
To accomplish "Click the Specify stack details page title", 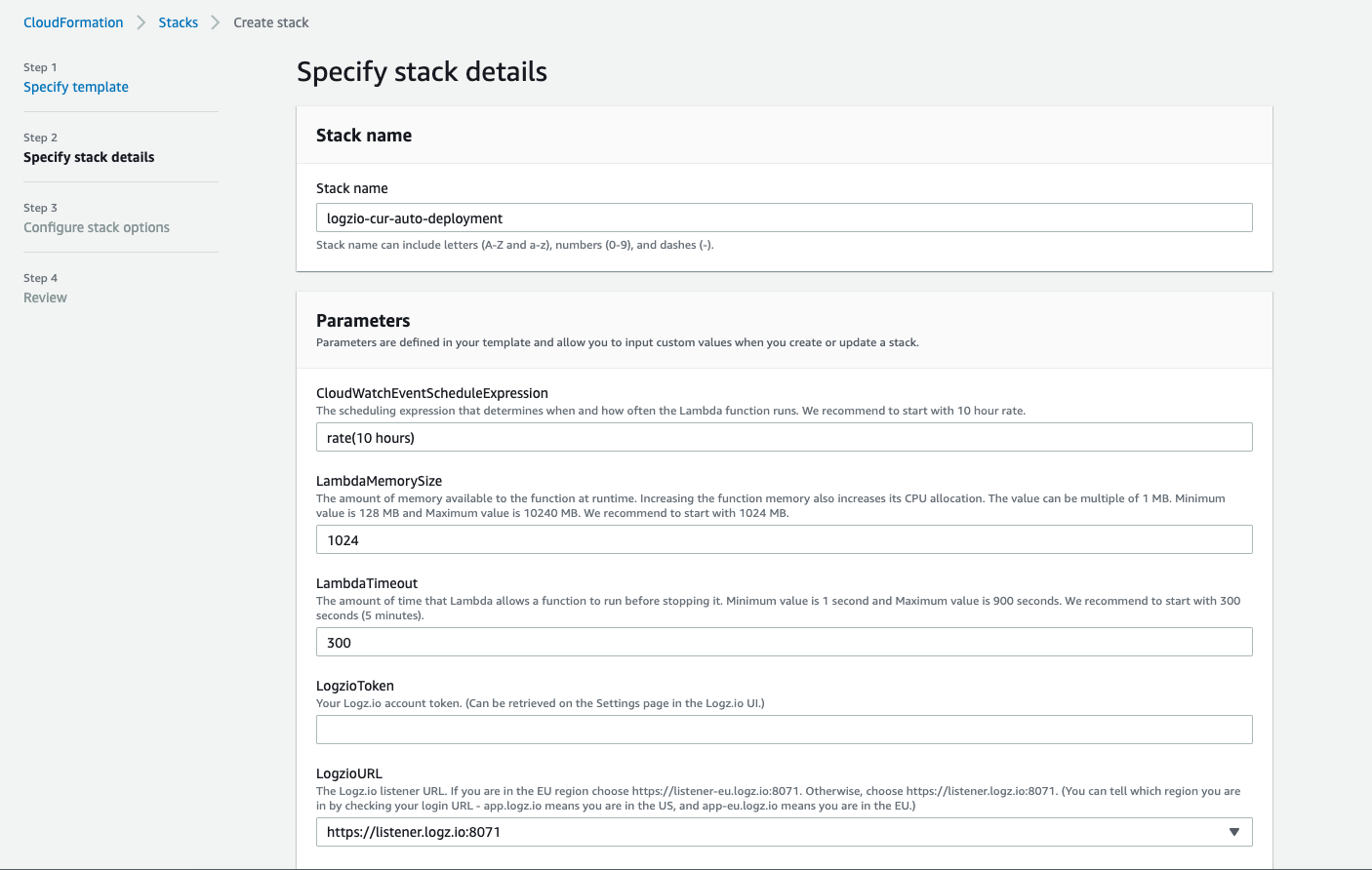I will [x=422, y=72].
